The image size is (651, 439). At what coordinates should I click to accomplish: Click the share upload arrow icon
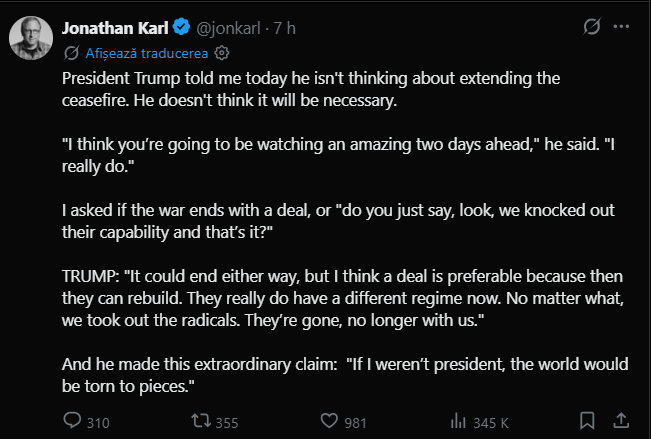point(621,421)
